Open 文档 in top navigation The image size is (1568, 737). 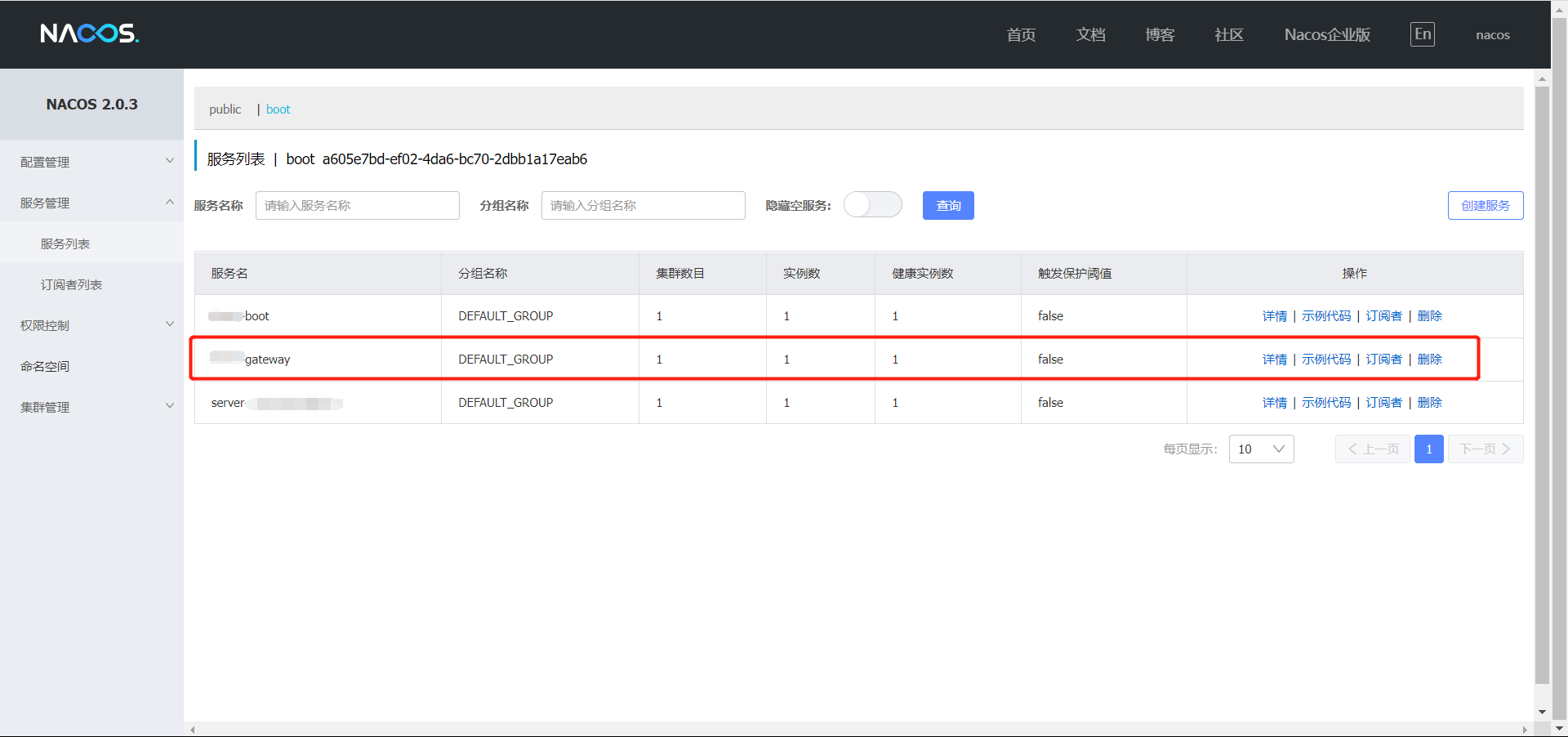click(x=1090, y=34)
